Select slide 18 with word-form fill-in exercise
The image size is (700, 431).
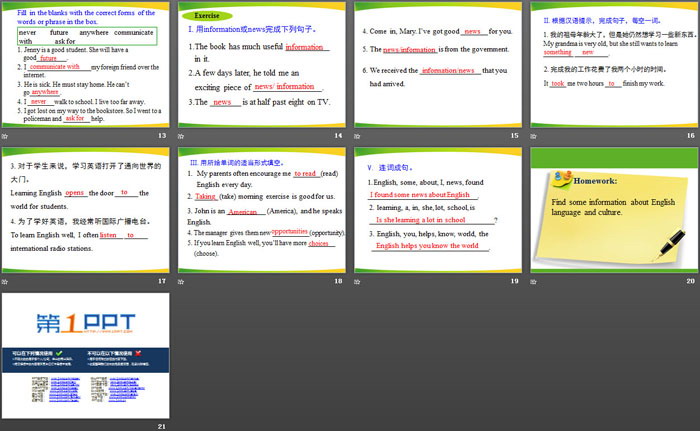click(261, 210)
